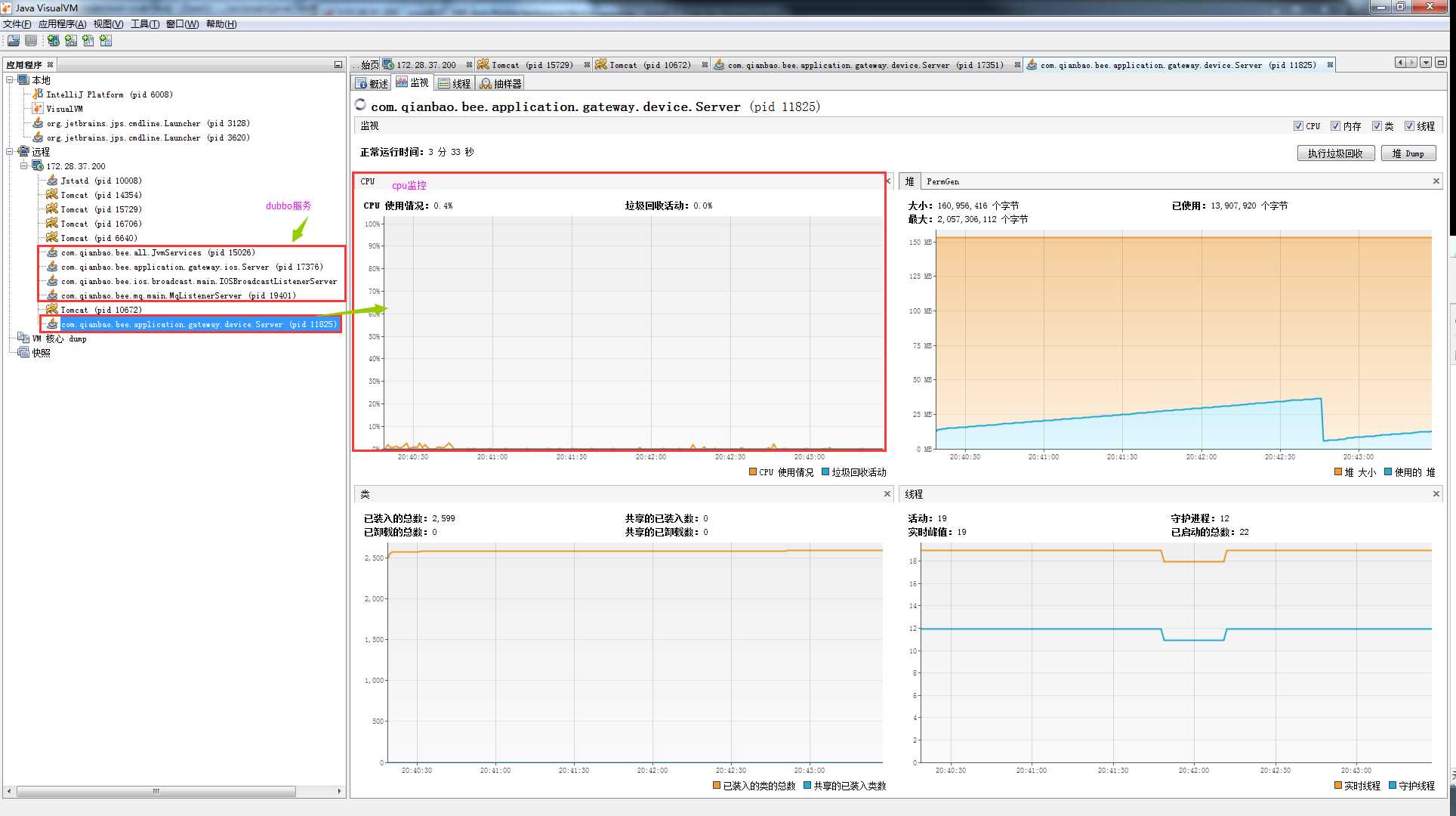1456x816 pixels.
Task: Click the Tomcat (pid 16706) icon
Action: tap(52, 224)
